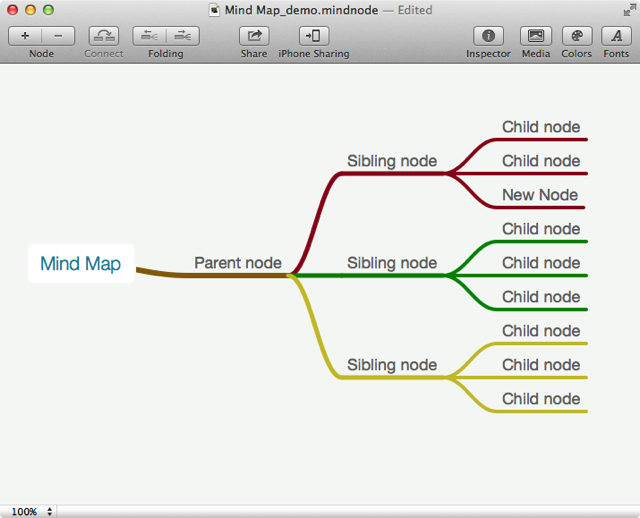
Task: Select the New Node item
Action: (x=540, y=195)
